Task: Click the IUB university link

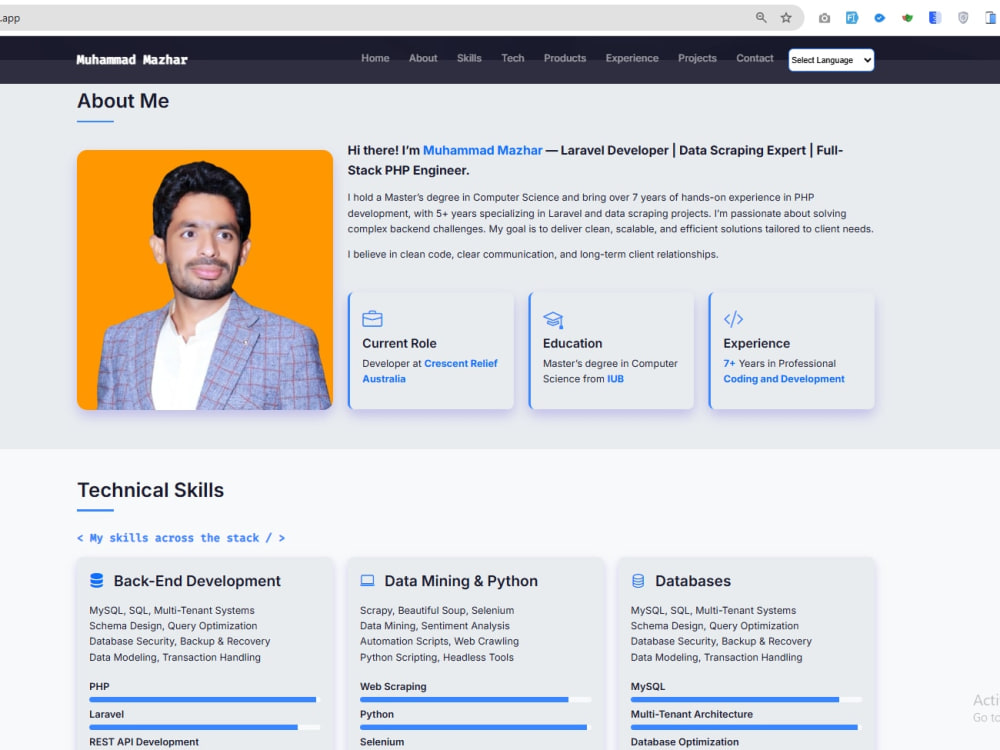Action: coord(615,379)
